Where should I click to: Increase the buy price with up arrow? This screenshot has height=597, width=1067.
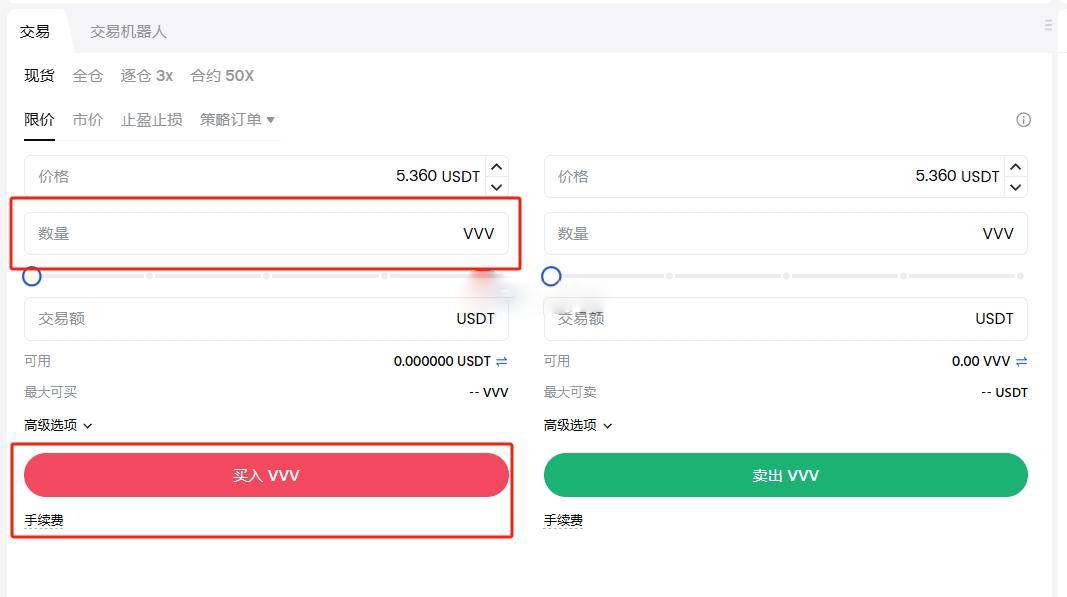[497, 166]
